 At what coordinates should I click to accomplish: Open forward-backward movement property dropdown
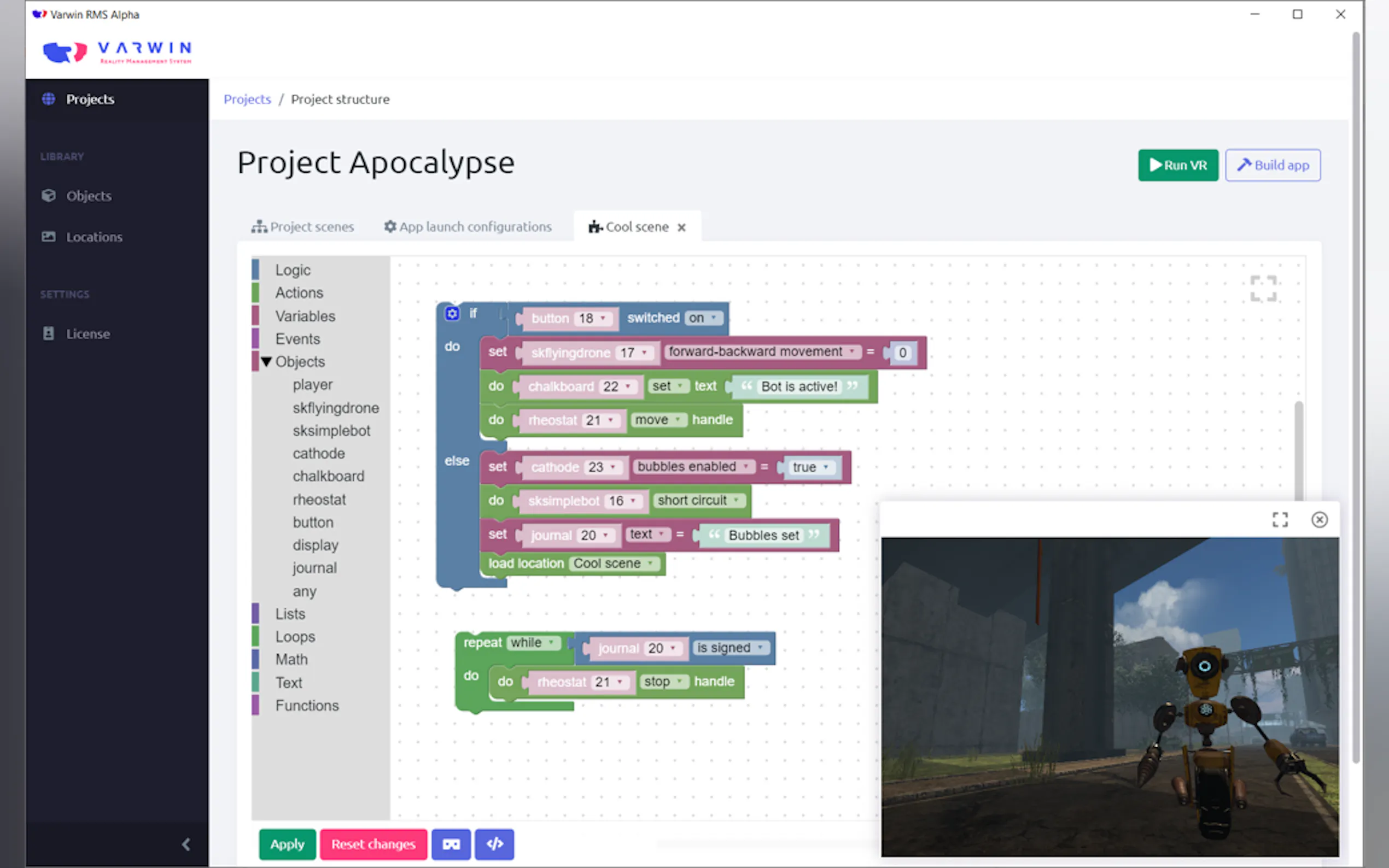coord(762,351)
